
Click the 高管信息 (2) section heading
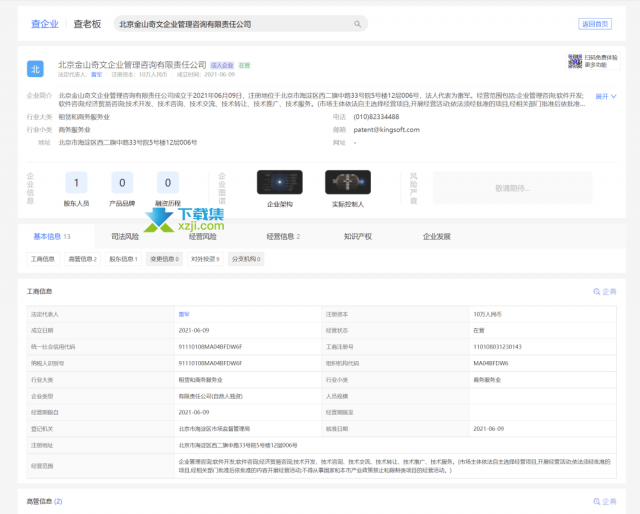point(44,501)
